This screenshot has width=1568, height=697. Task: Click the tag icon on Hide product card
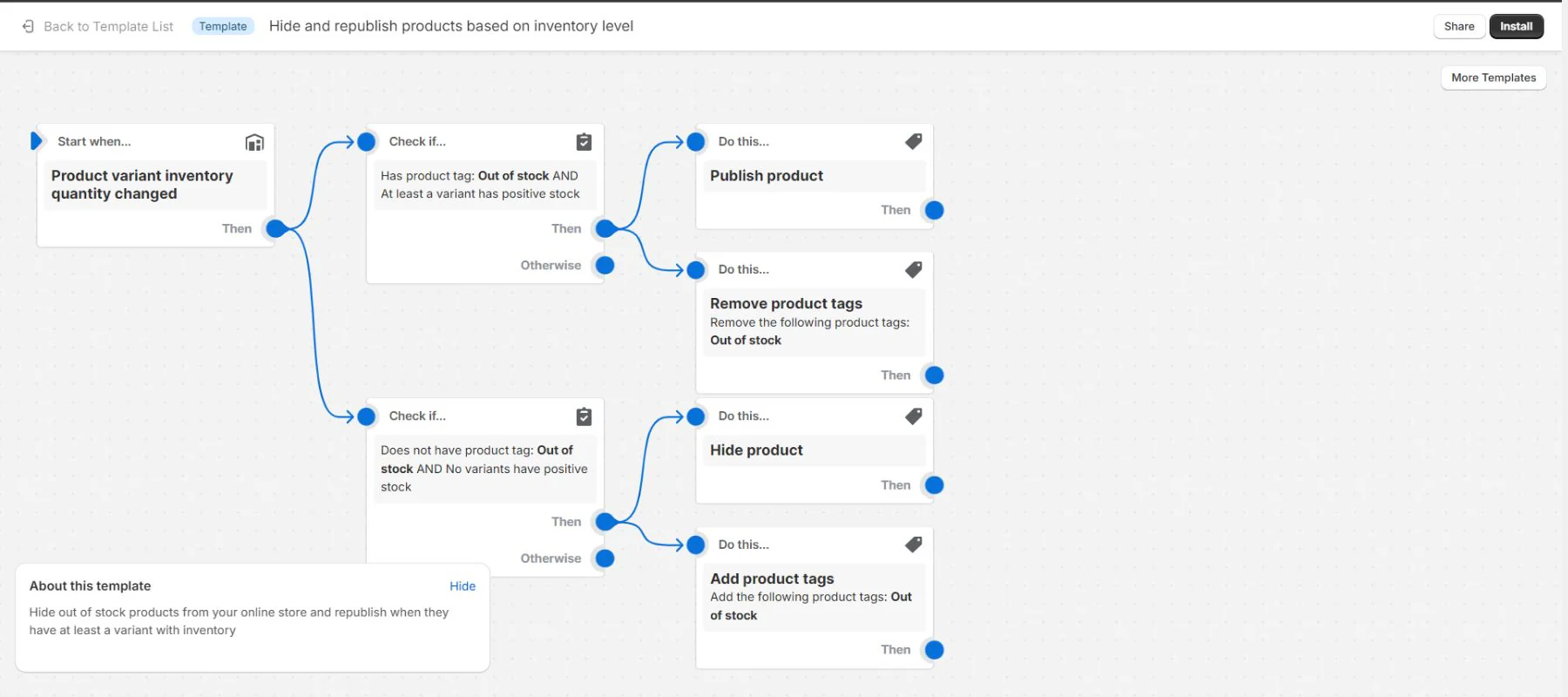913,416
